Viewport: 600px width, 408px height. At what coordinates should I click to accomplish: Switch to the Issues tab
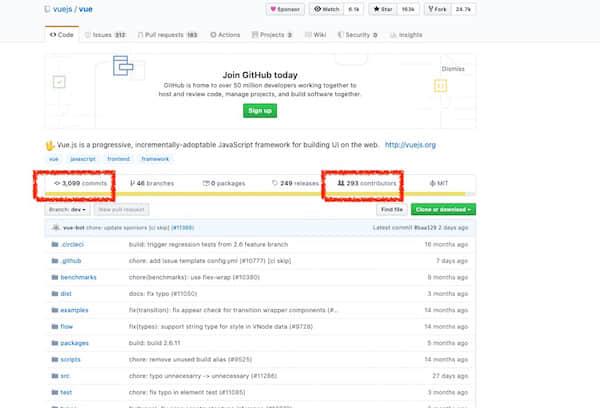point(106,34)
